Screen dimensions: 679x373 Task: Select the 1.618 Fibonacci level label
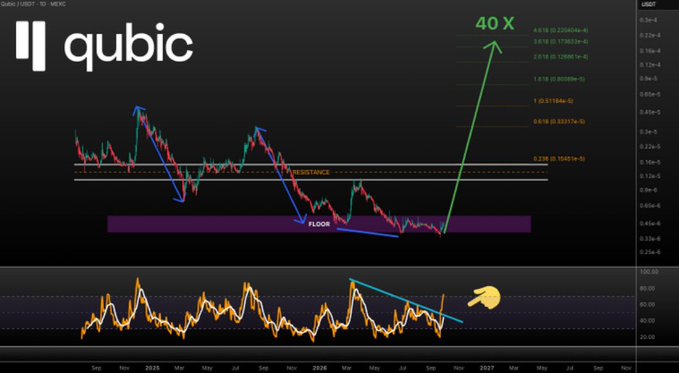point(559,79)
